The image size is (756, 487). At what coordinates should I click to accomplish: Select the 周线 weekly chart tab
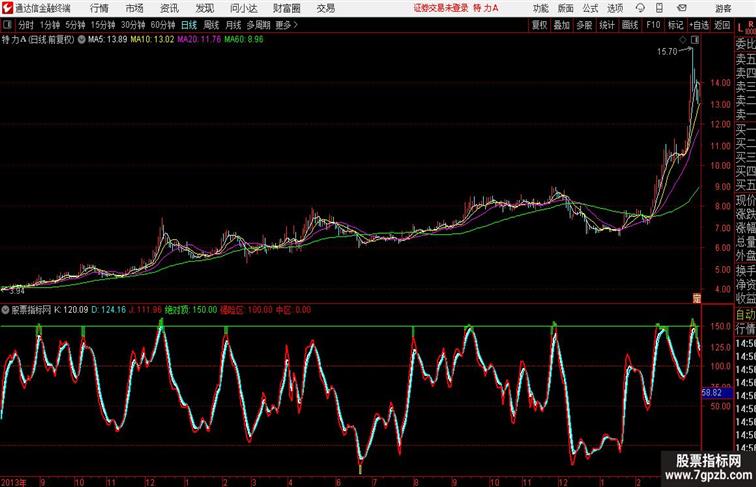point(211,25)
